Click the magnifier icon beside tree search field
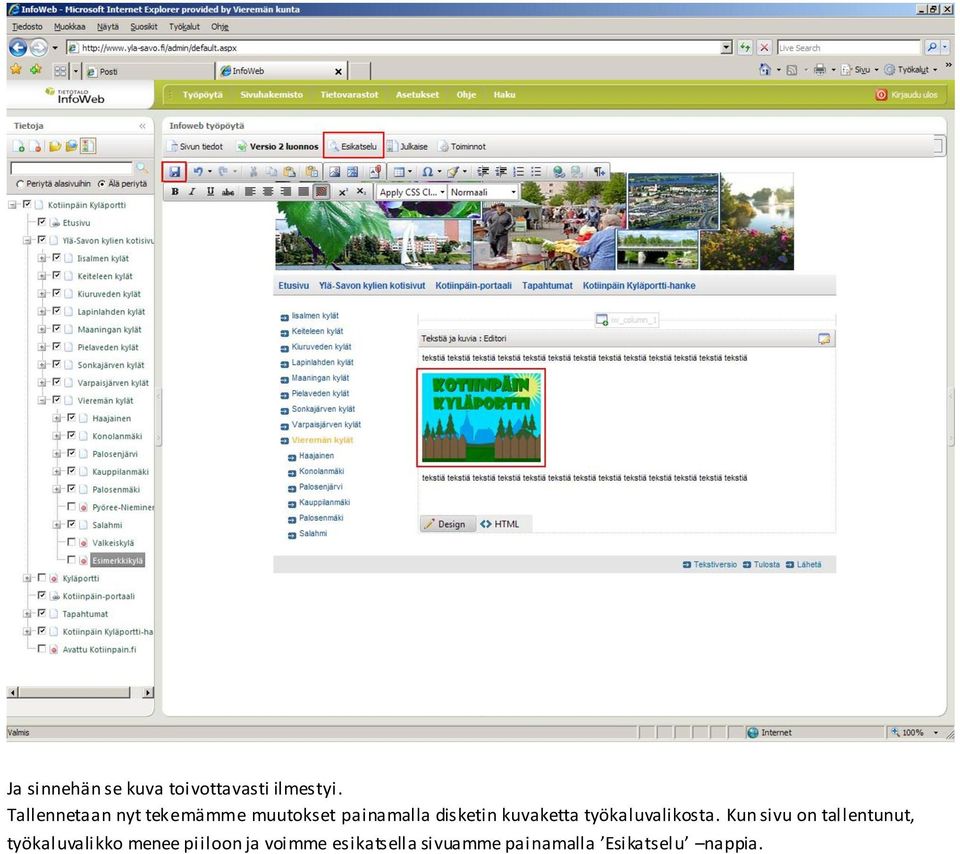 pyautogui.click(x=142, y=168)
